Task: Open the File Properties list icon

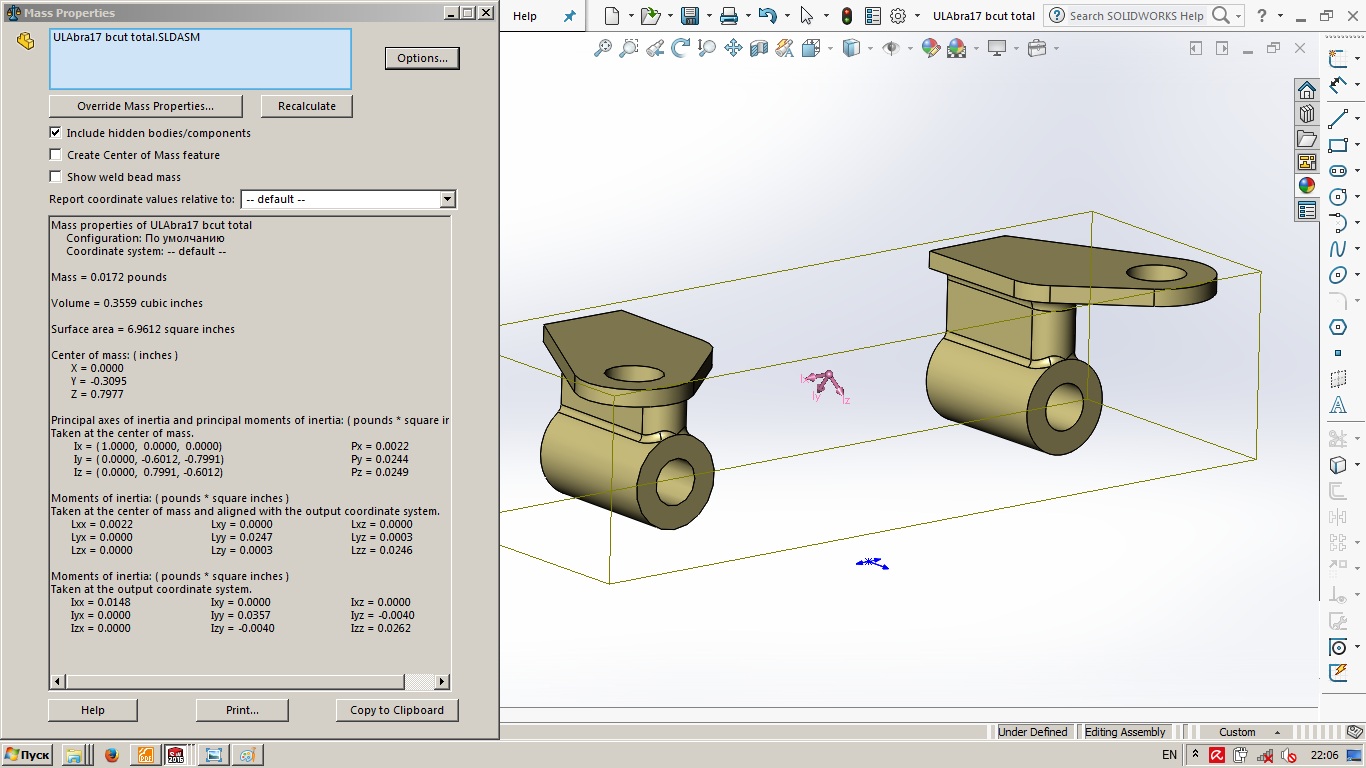Action: pos(873,16)
